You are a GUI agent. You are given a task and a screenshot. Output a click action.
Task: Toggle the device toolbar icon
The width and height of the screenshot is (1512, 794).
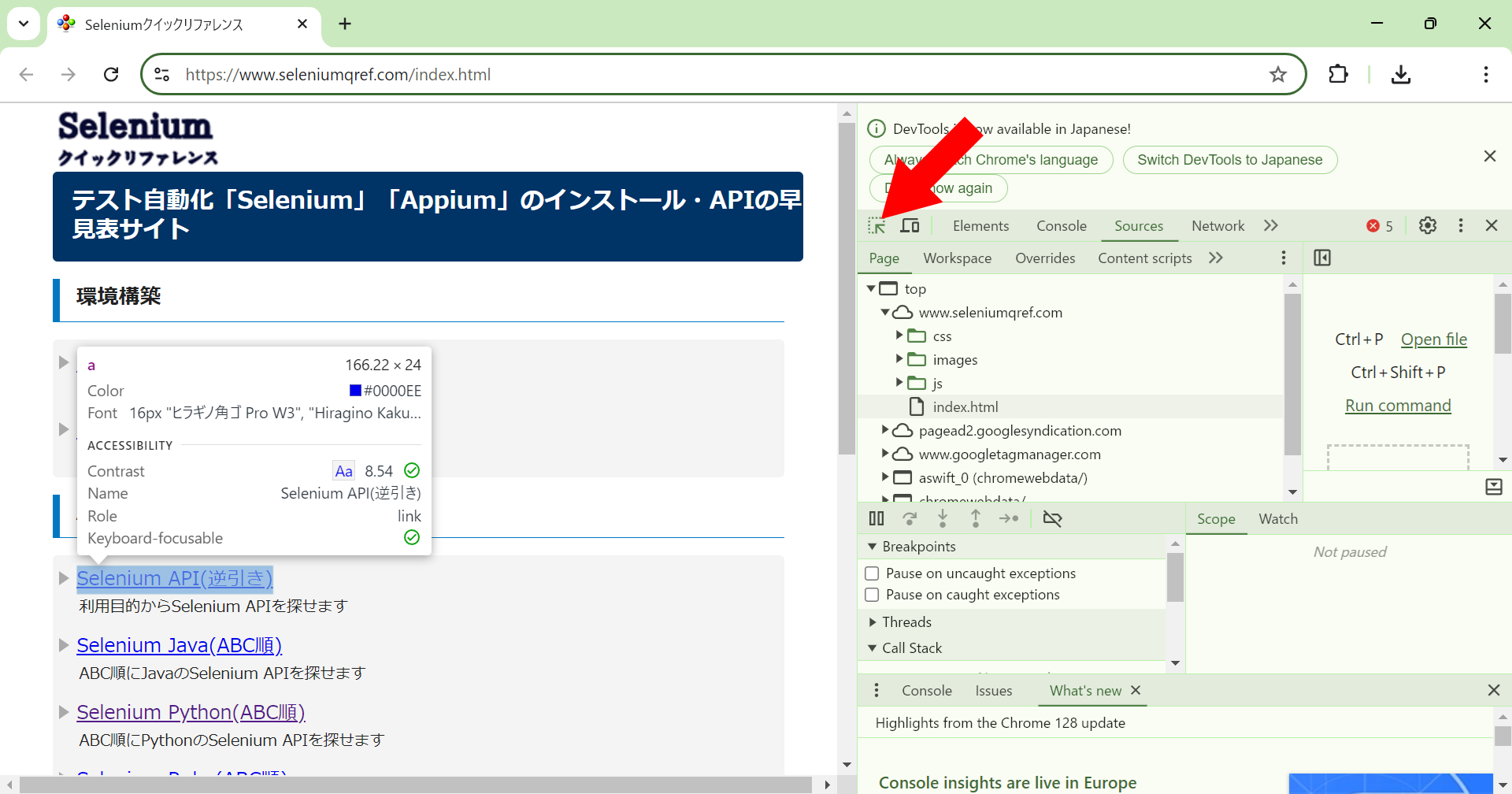pyautogui.click(x=910, y=226)
